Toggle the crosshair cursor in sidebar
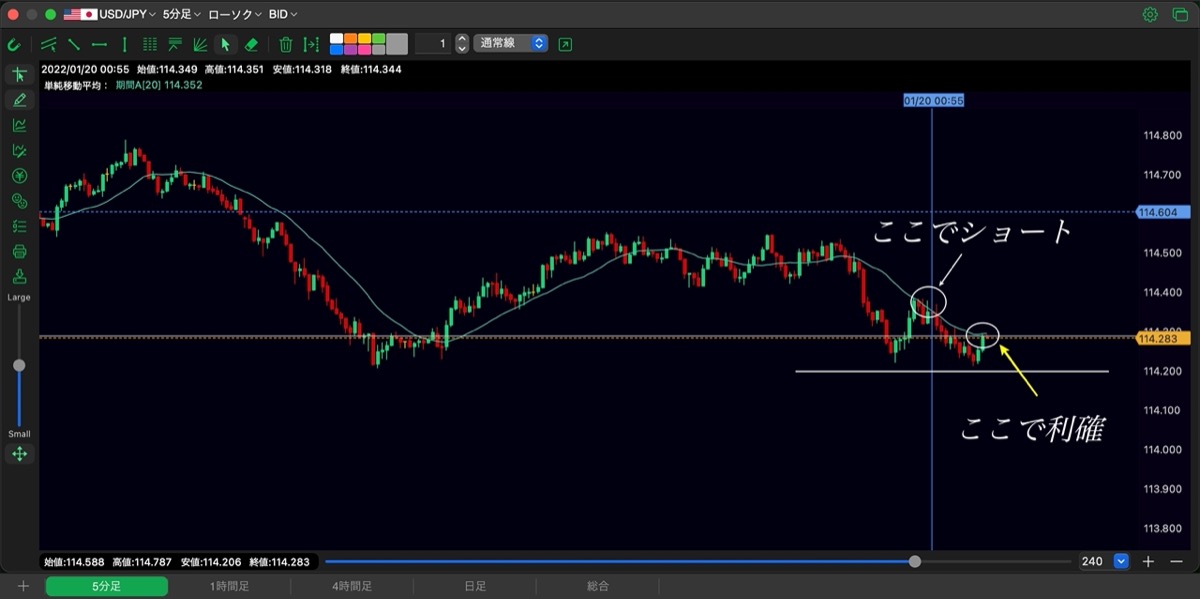 point(19,75)
